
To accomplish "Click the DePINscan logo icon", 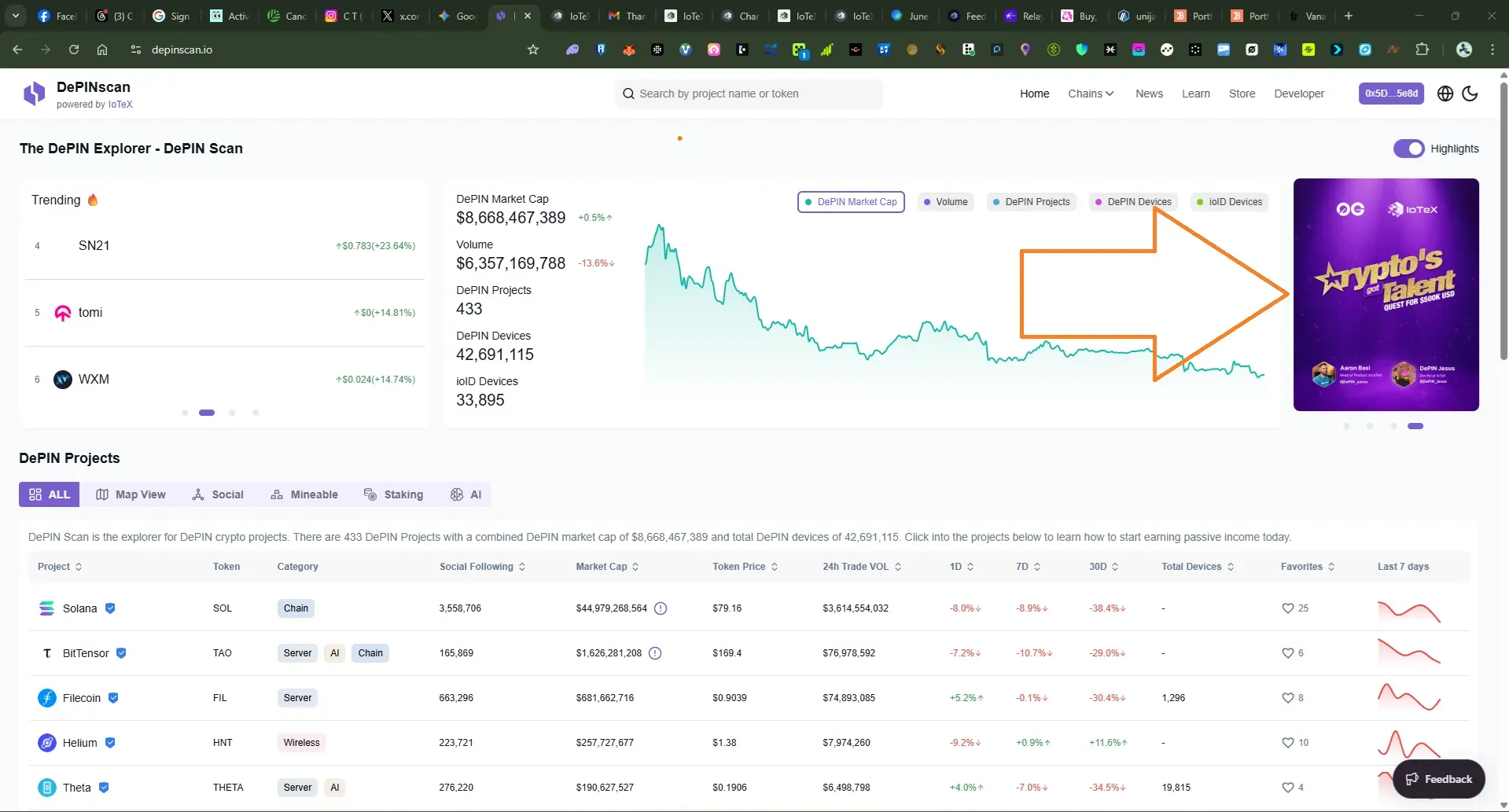I will tap(34, 94).
